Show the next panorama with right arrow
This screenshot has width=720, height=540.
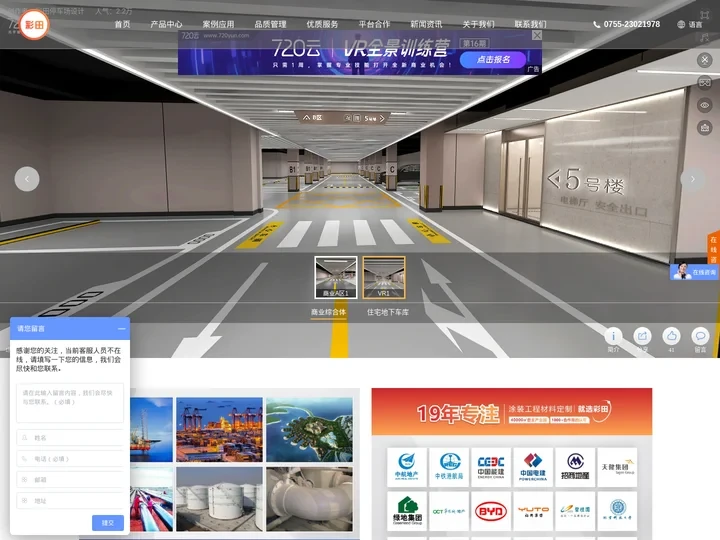pos(692,179)
